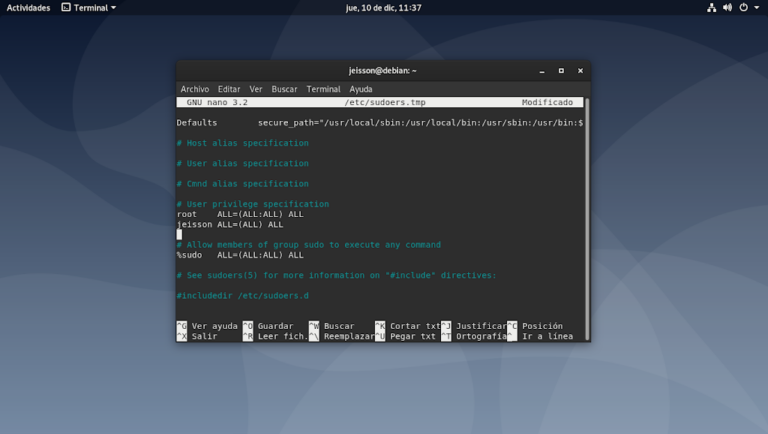Click the power icon
768x434 pixels.
click(x=744, y=7)
